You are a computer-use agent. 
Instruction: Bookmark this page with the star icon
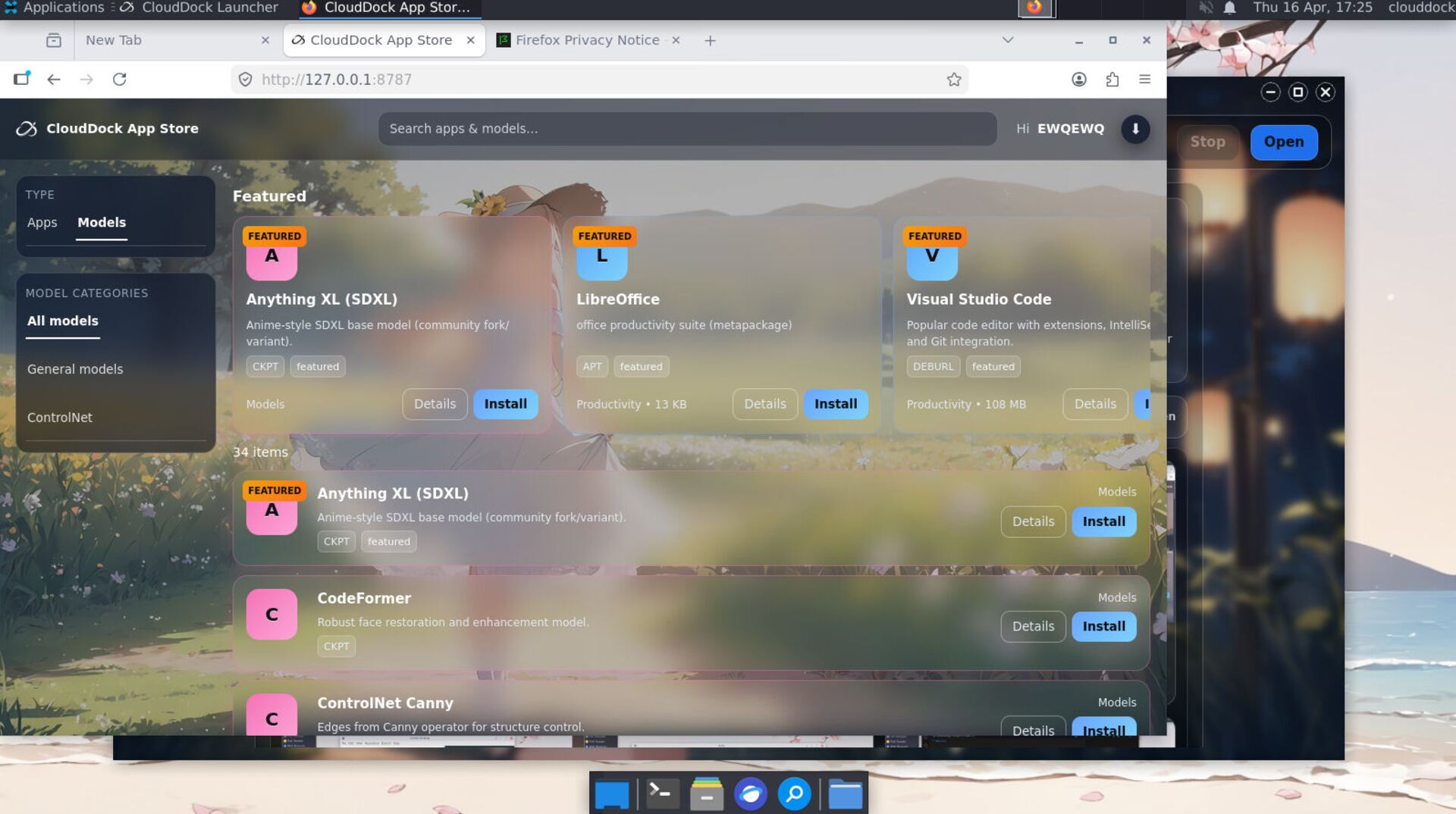pos(953,80)
